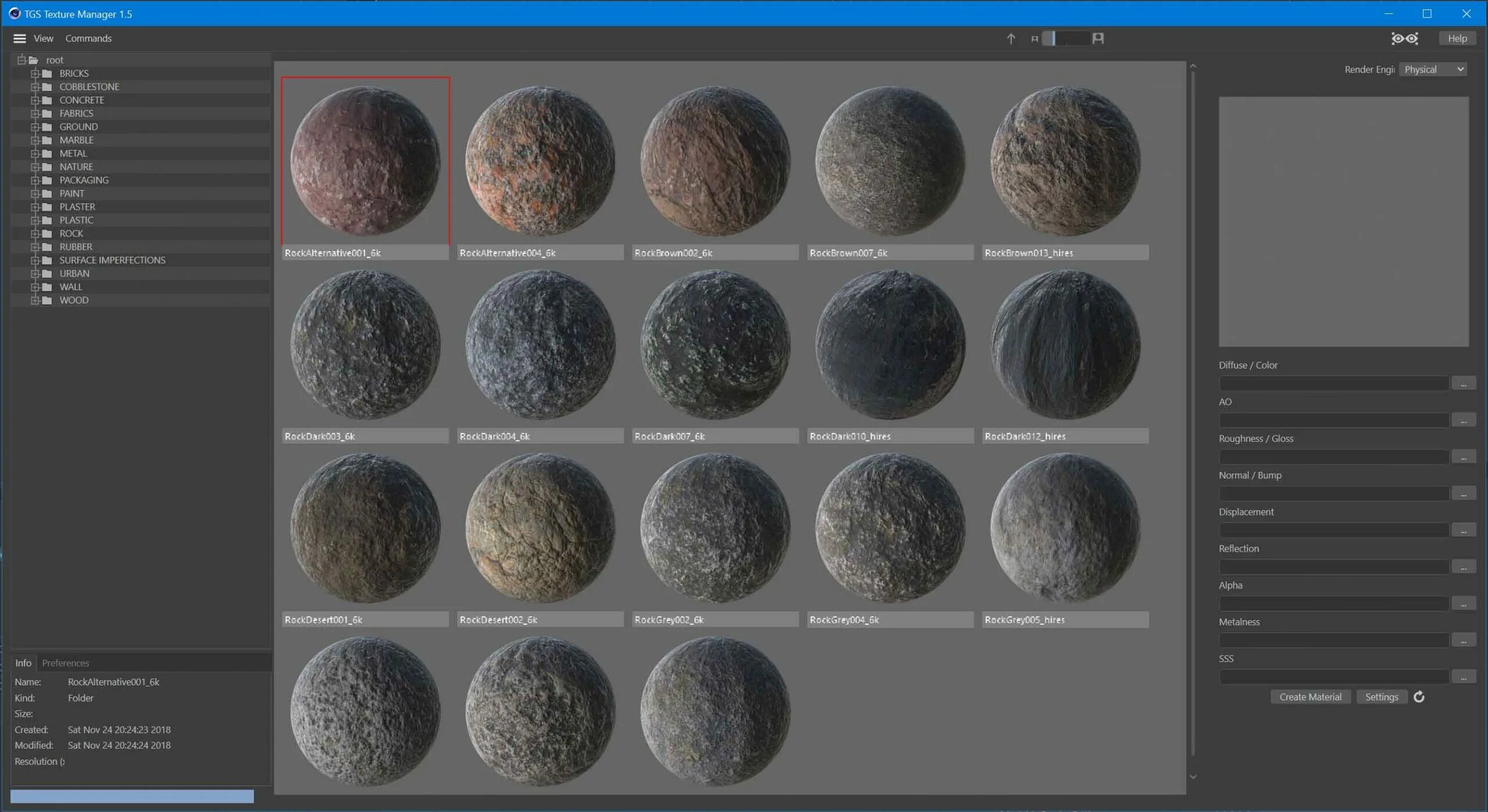The width and height of the screenshot is (1488, 812).
Task: Click the browse button for Diffuse / Color
Action: [x=1463, y=384]
